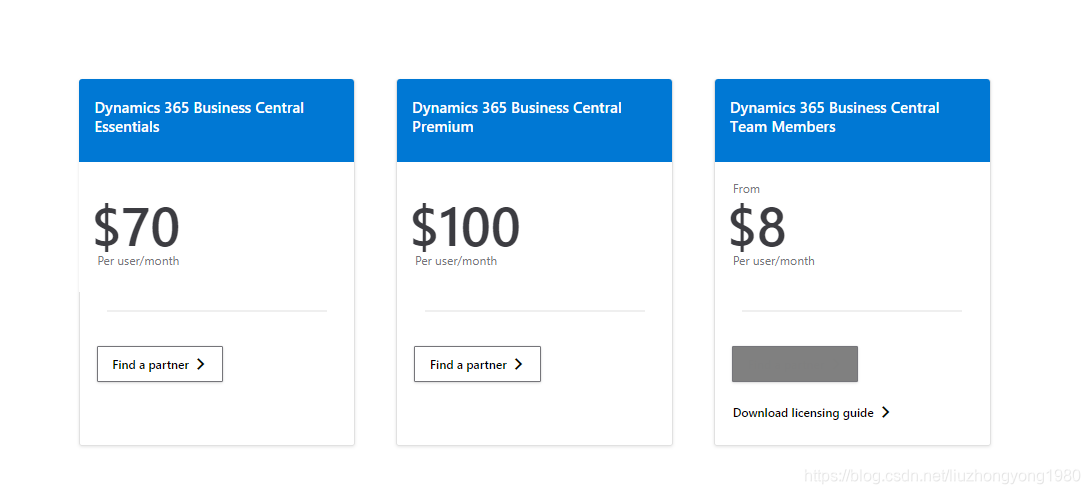The height and width of the screenshot is (494, 1090).
Task: Open the Download licensing guide link
Action: [x=803, y=413]
